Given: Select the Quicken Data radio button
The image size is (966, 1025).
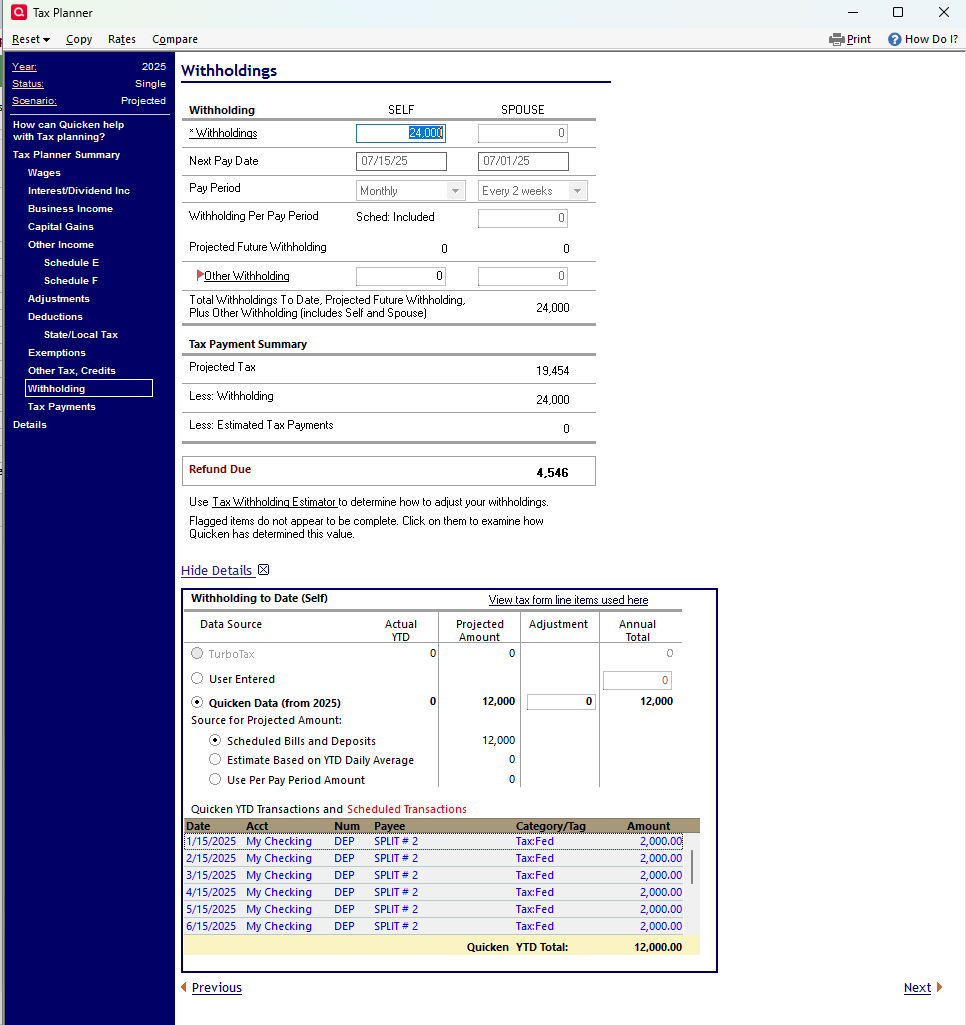Looking at the screenshot, I should tap(197, 702).
